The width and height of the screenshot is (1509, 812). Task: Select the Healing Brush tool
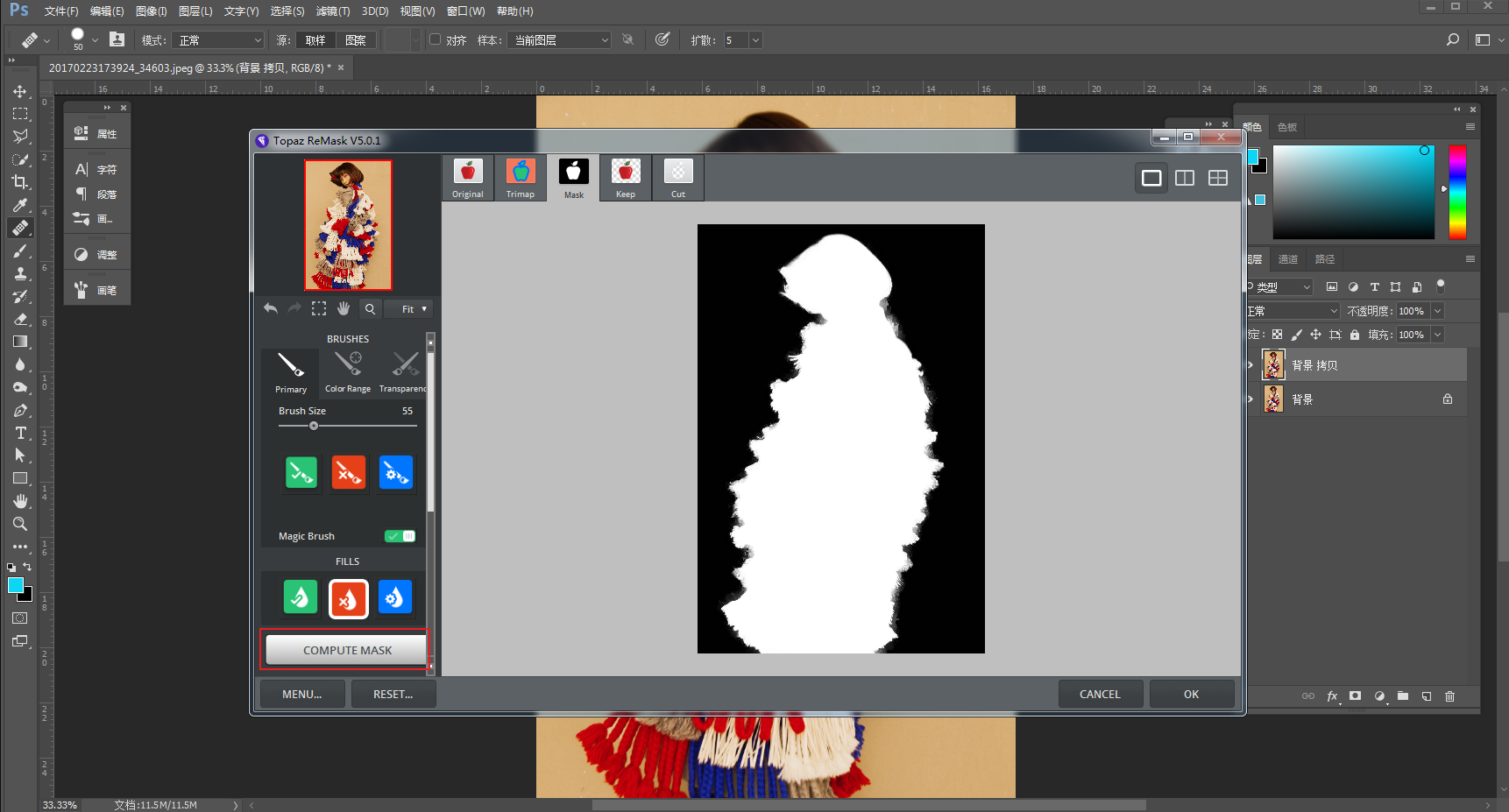20,228
